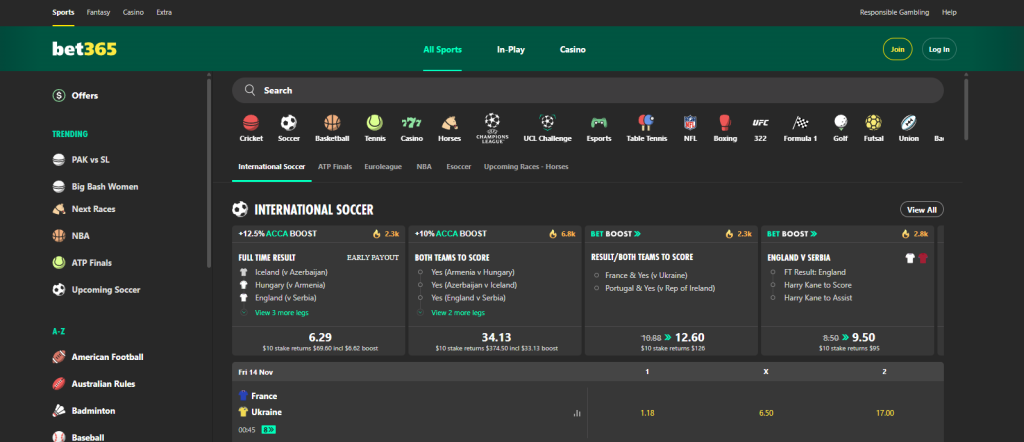This screenshot has height=442, width=1024.
Task: Bet on Ukraine at 17.00
Action: pos(885,413)
